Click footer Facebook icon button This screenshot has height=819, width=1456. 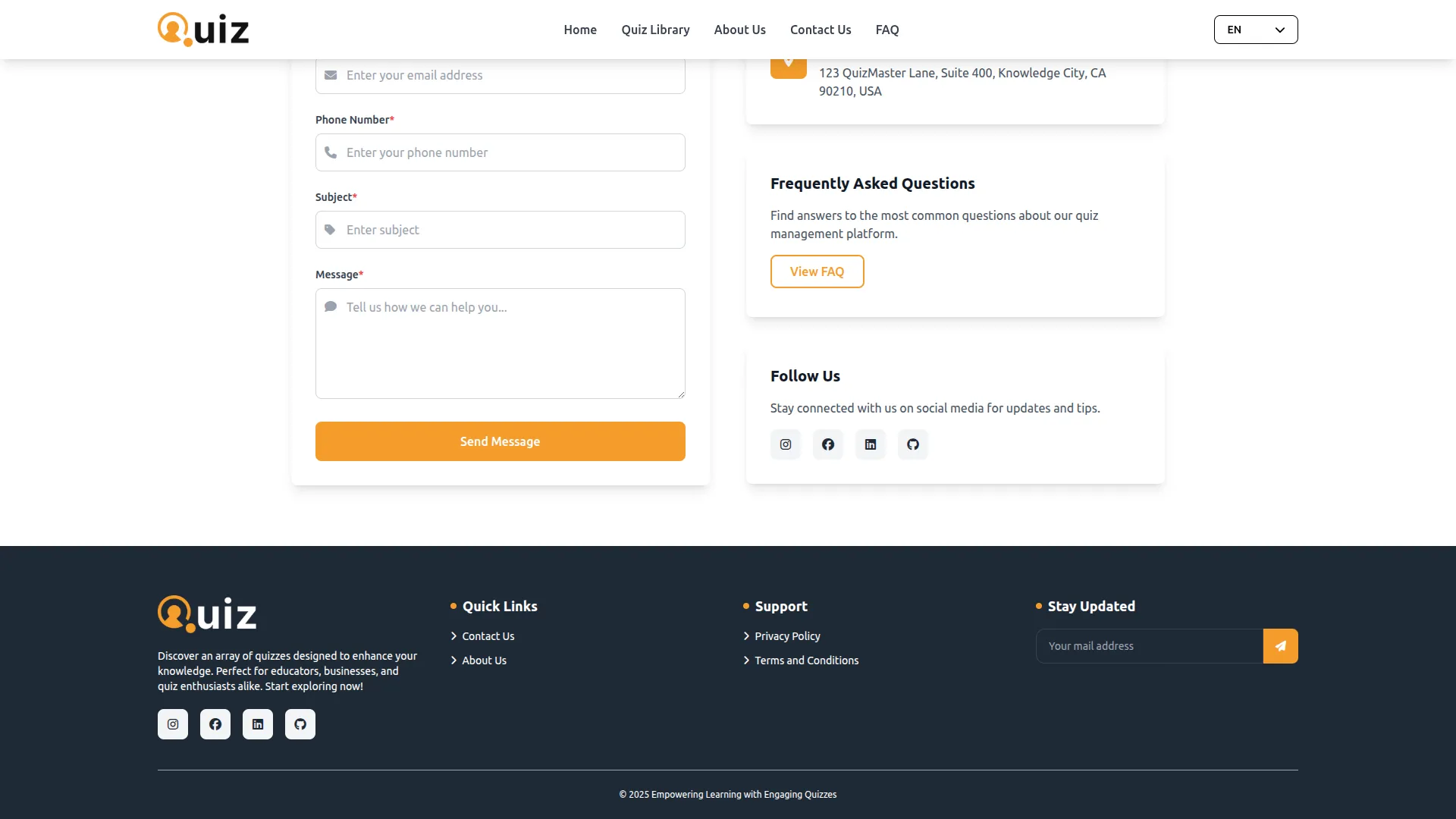point(215,724)
